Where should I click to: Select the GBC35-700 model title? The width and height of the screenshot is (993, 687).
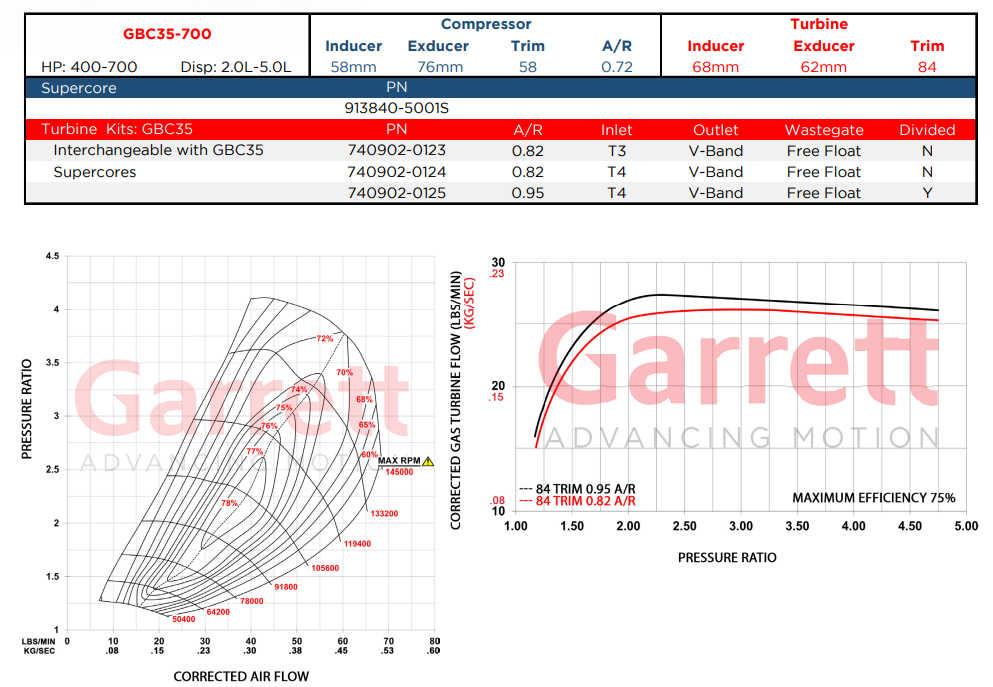point(167,34)
